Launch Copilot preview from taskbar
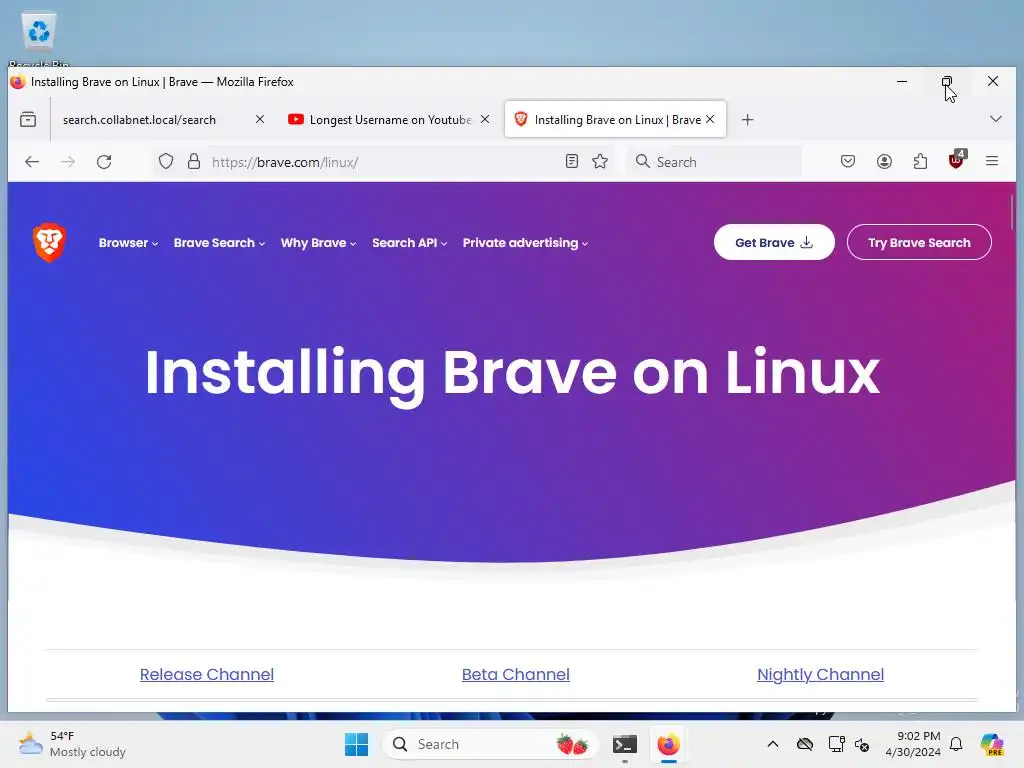 point(992,744)
